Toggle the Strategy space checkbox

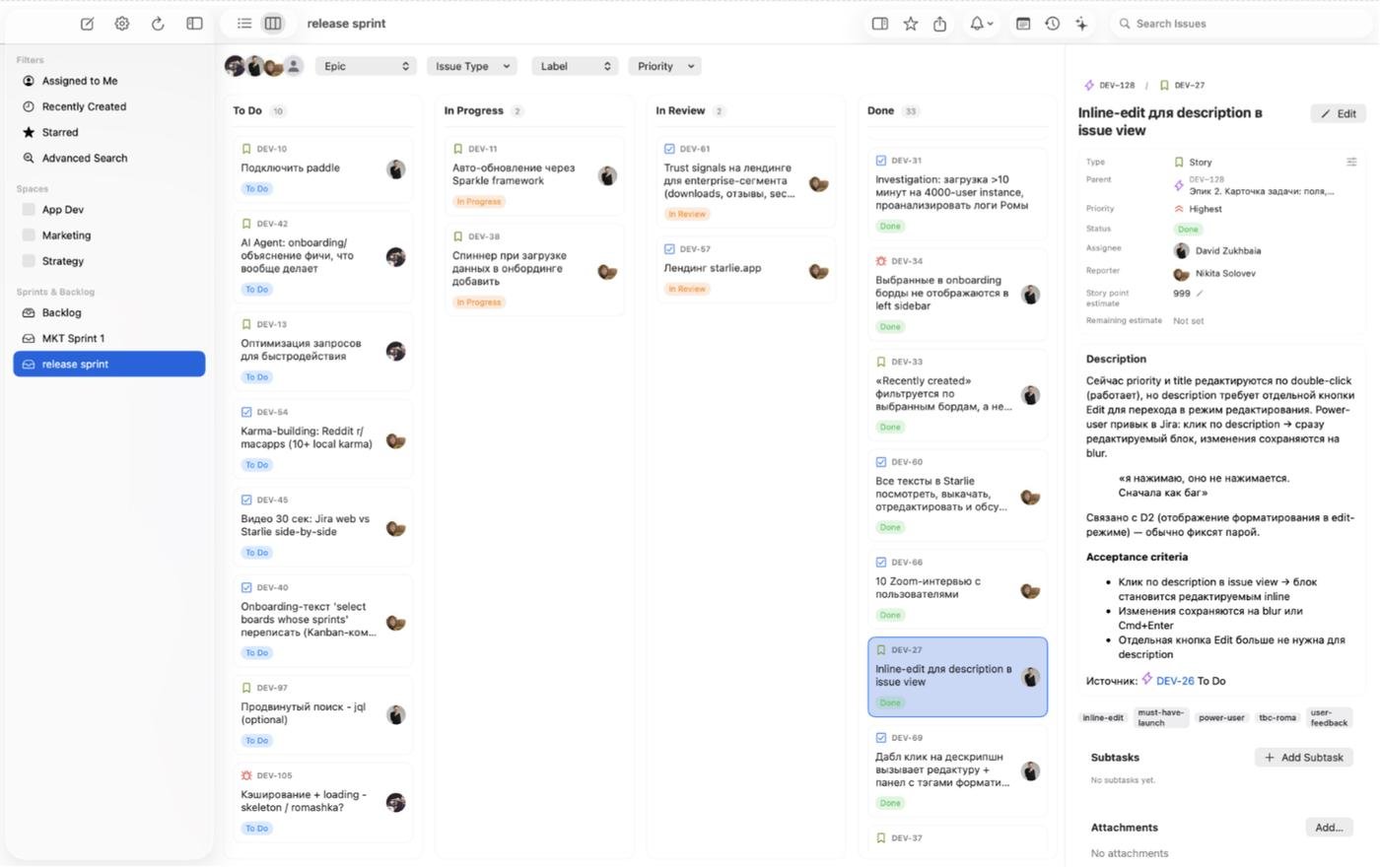coord(29,261)
